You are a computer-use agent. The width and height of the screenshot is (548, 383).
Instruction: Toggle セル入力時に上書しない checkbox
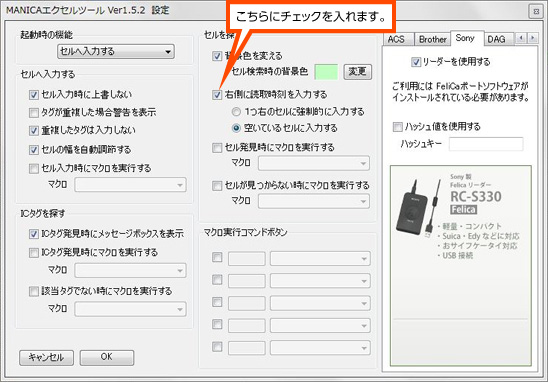point(34,95)
